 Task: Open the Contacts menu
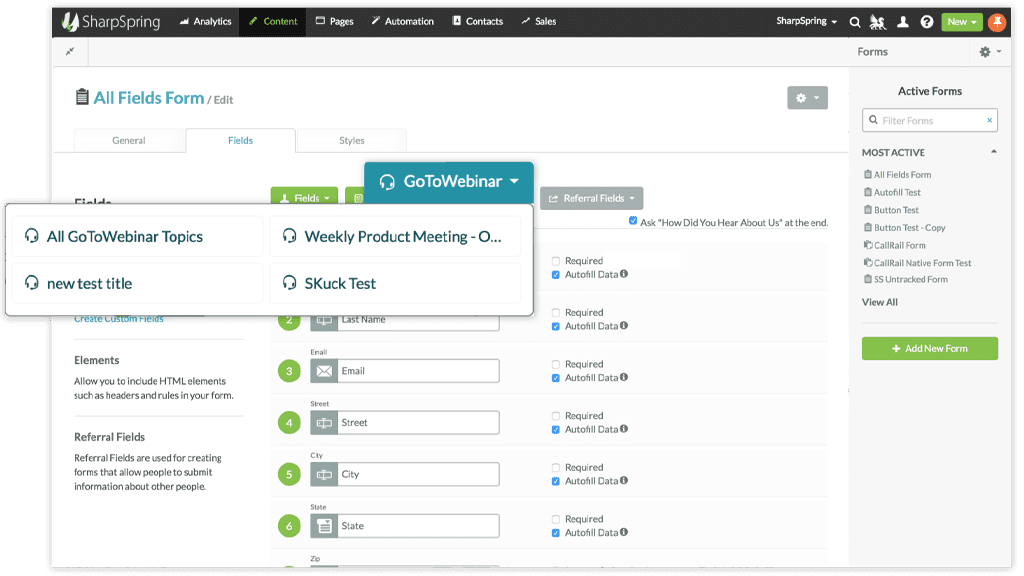tap(477, 22)
